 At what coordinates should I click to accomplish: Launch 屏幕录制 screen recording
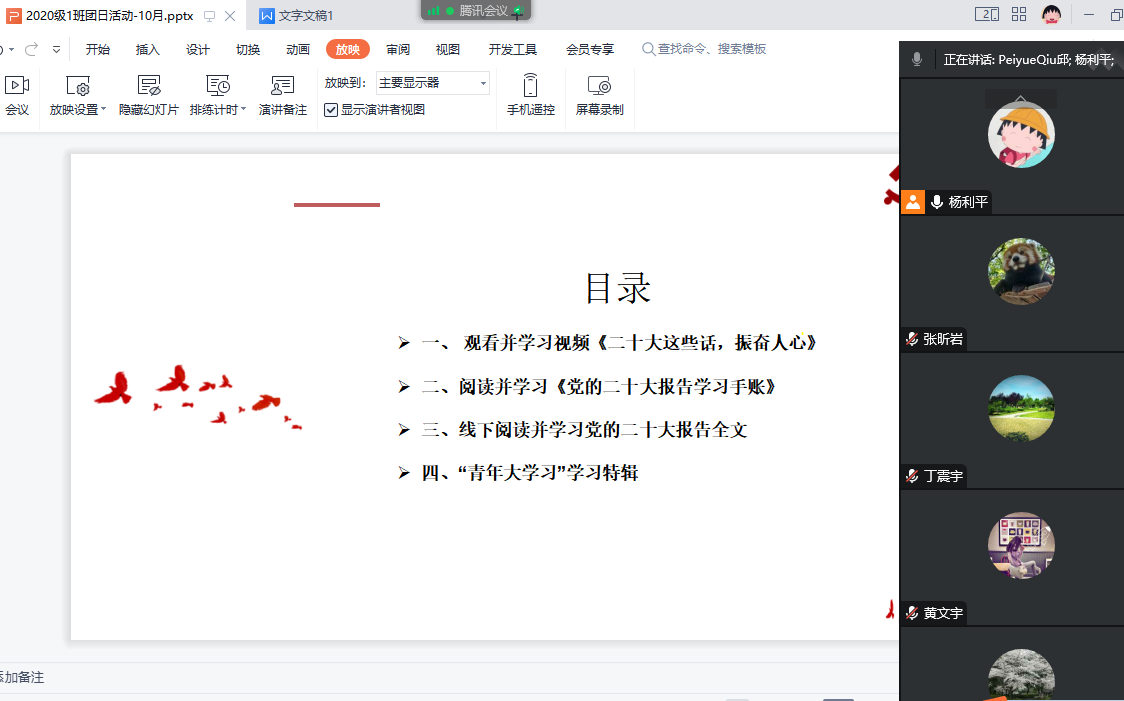tap(599, 87)
